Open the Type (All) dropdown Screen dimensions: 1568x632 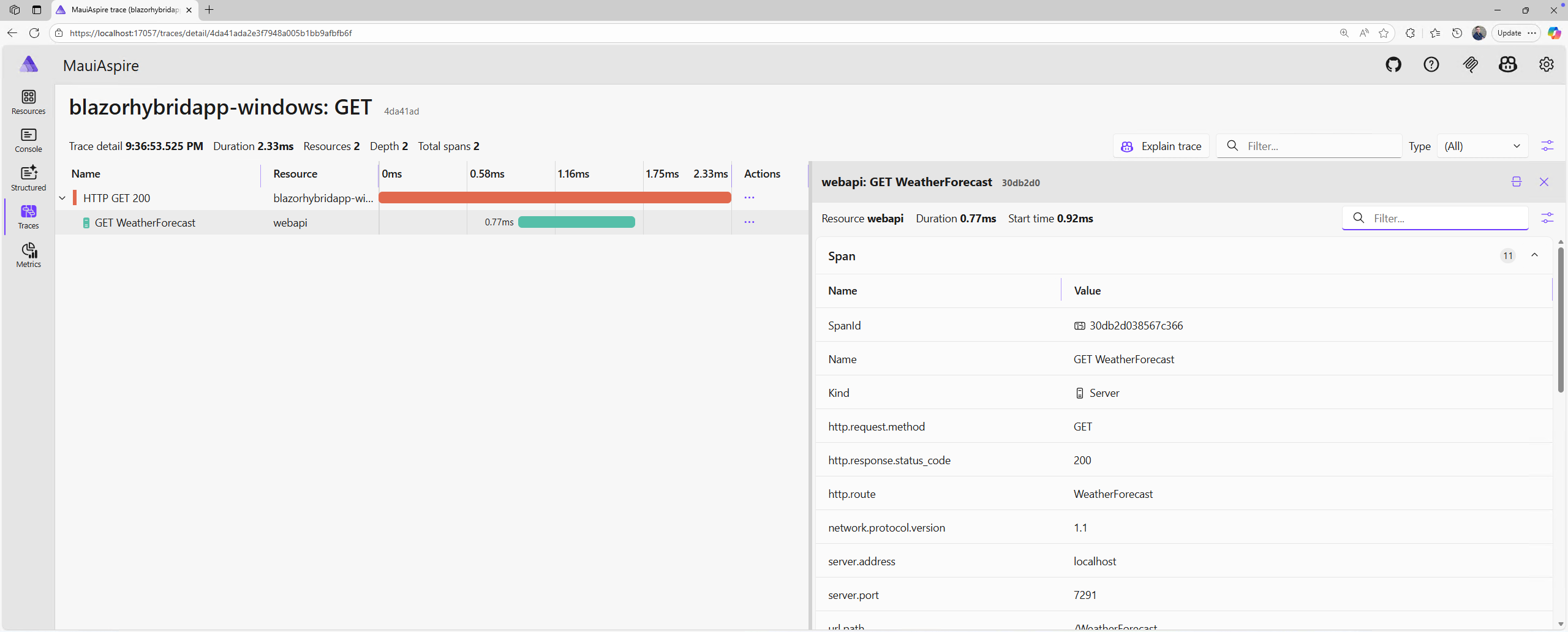click(1482, 146)
